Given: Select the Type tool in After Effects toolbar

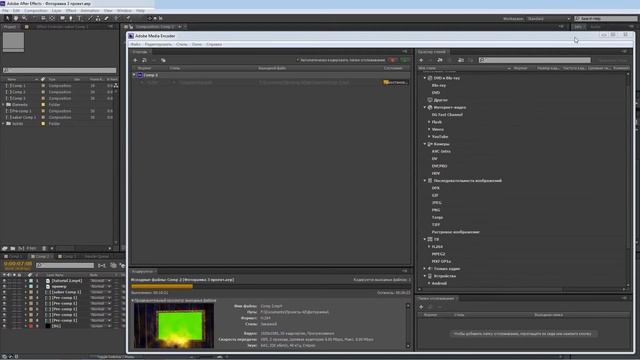Looking at the screenshot, I should 80,18.
